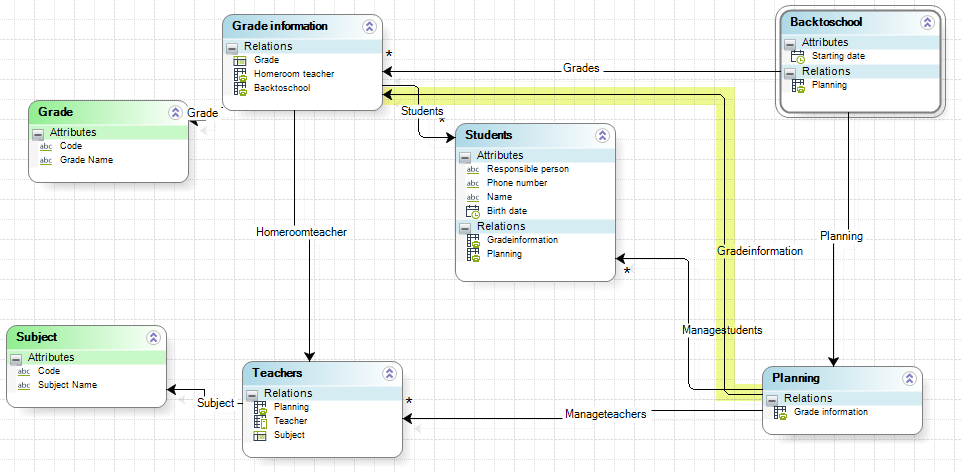Viewport: 961px width, 472px height.
Task: Click the Grade relation icon in Grade information
Action: 240,61
